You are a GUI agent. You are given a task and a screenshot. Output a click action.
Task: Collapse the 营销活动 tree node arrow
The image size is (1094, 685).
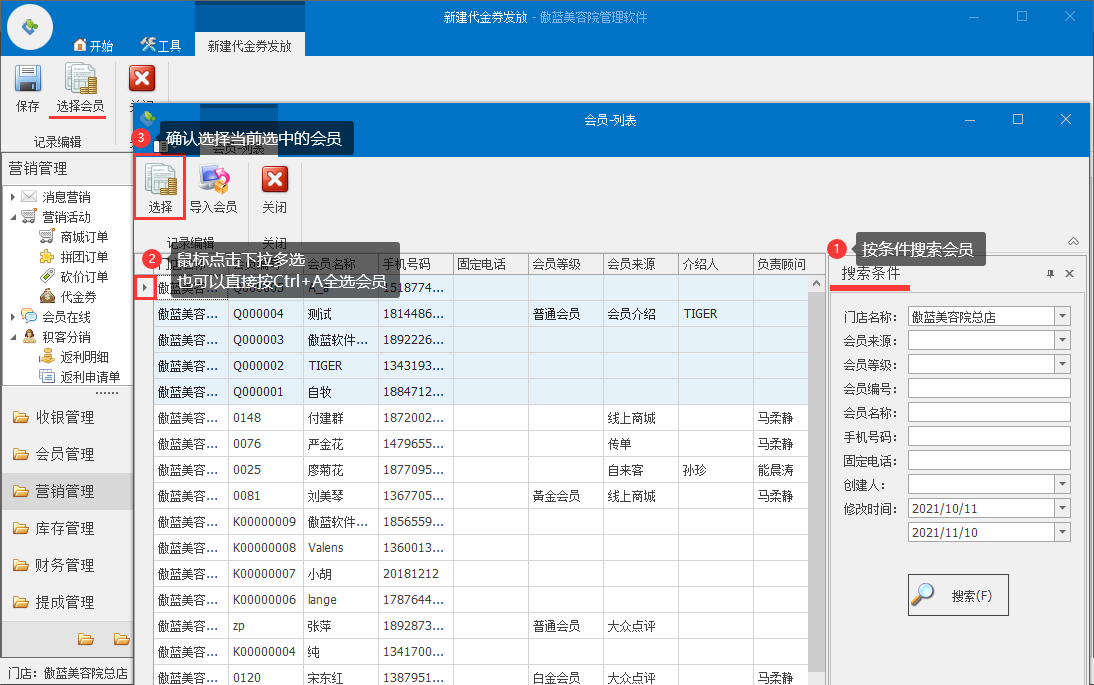[x=13, y=217]
